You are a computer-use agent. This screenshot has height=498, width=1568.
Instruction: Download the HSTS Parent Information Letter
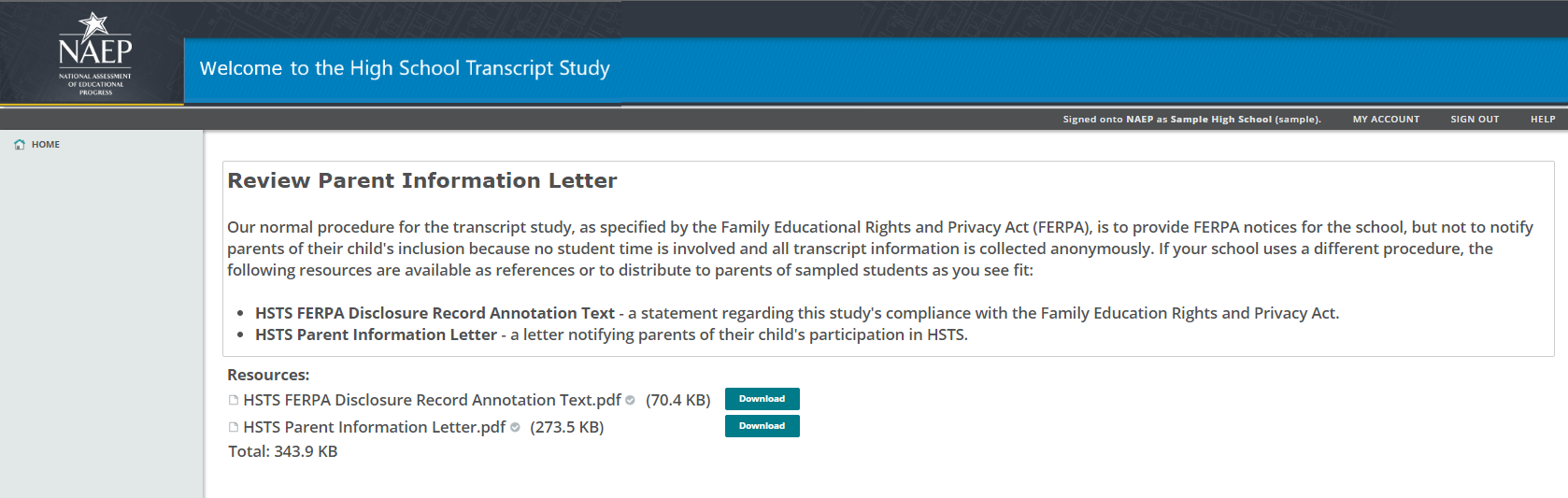pos(762,426)
